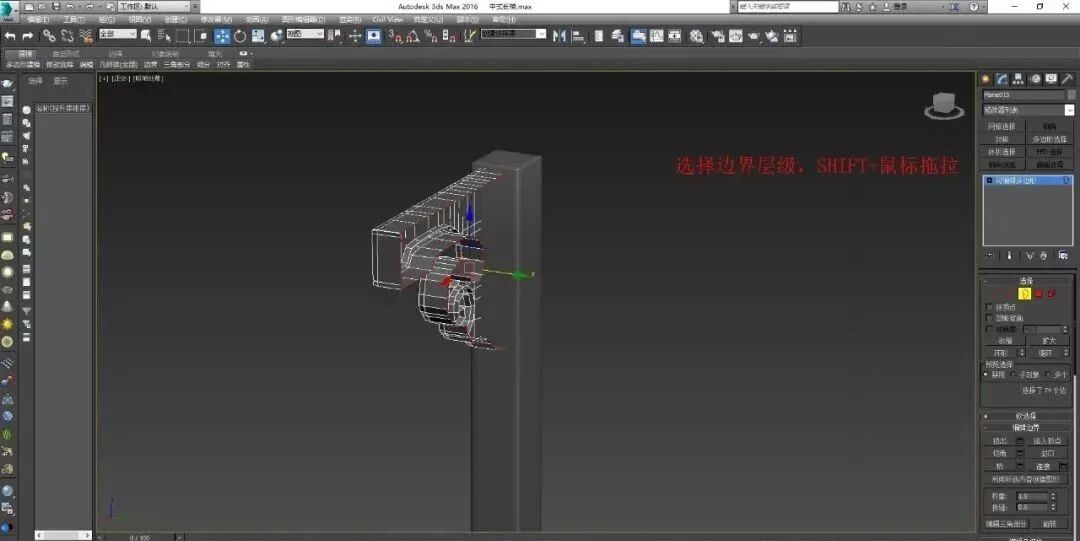Screen dimensions: 1080x541
Task: Collapse the 选择 rollout in Modify panel
Action: [x=1027, y=280]
